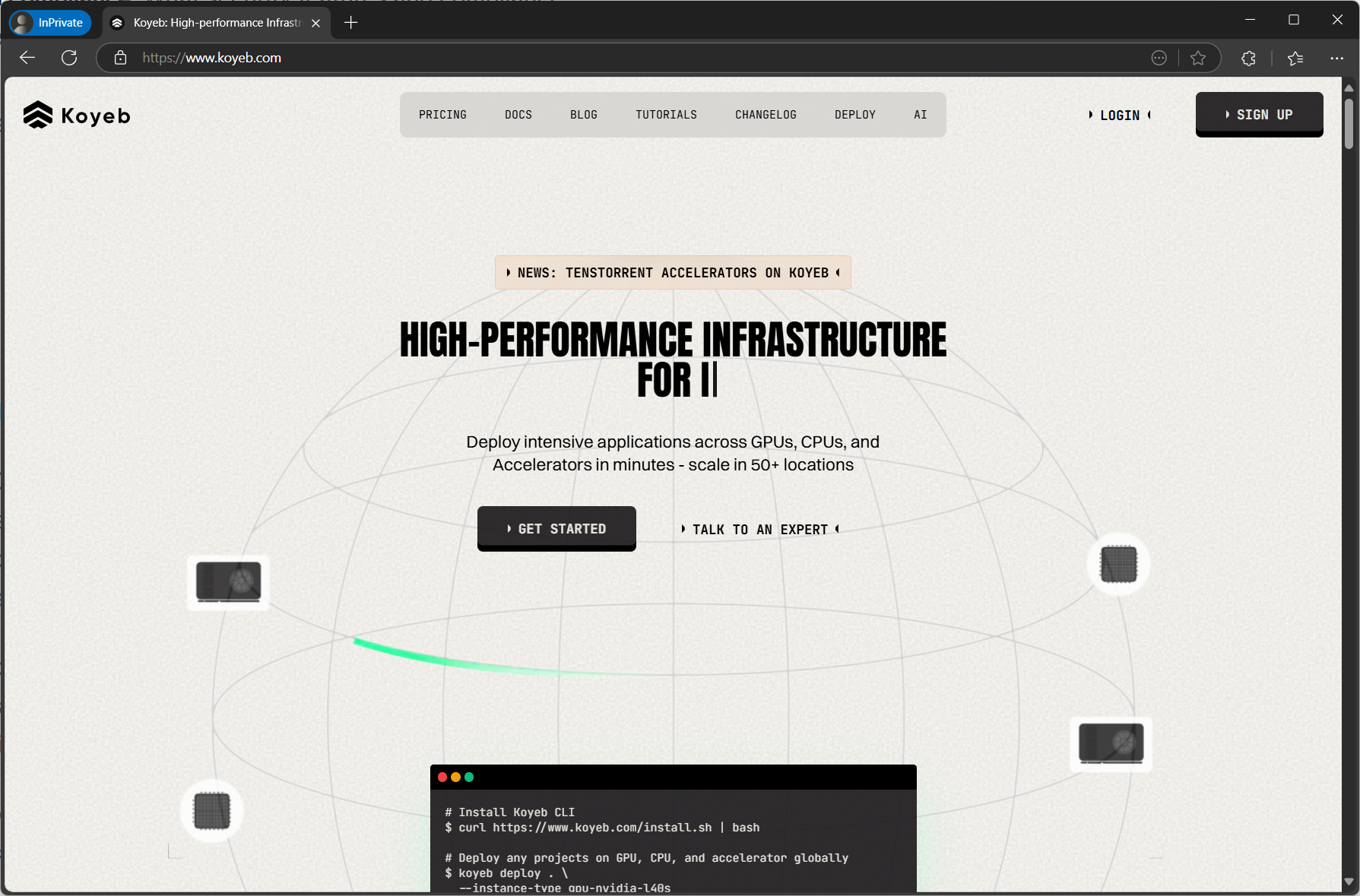The height and width of the screenshot is (896, 1360).
Task: Click the '# Deploy any projects on GPU' comment
Action: (647, 858)
